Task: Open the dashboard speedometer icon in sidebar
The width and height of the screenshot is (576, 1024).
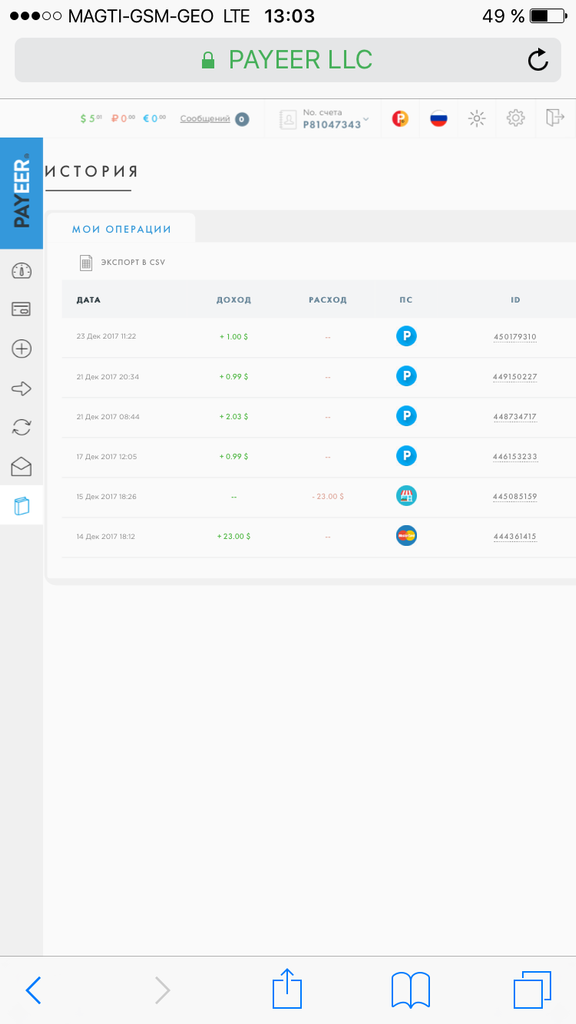Action: [22, 270]
